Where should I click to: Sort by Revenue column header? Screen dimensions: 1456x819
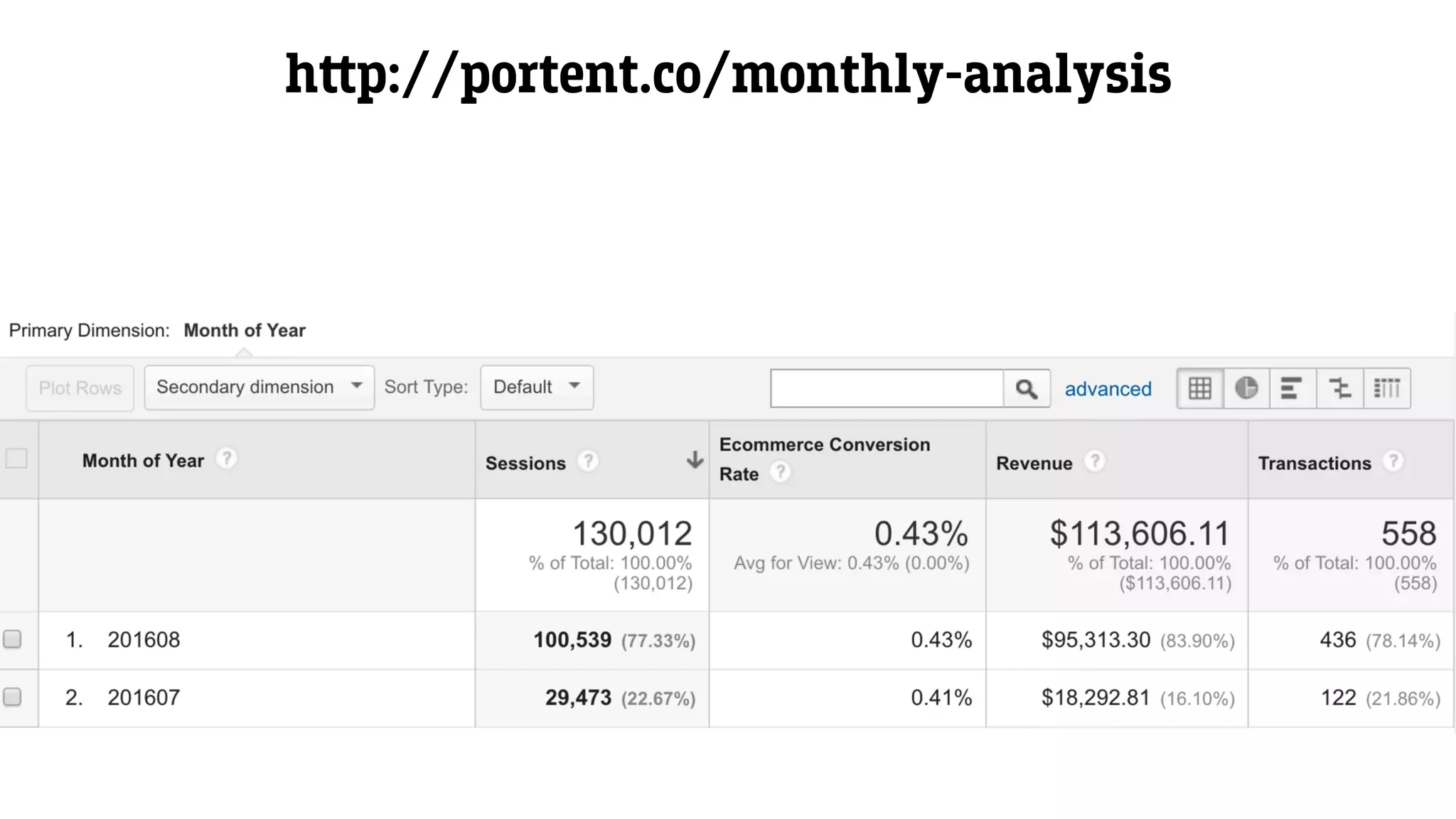(1034, 464)
